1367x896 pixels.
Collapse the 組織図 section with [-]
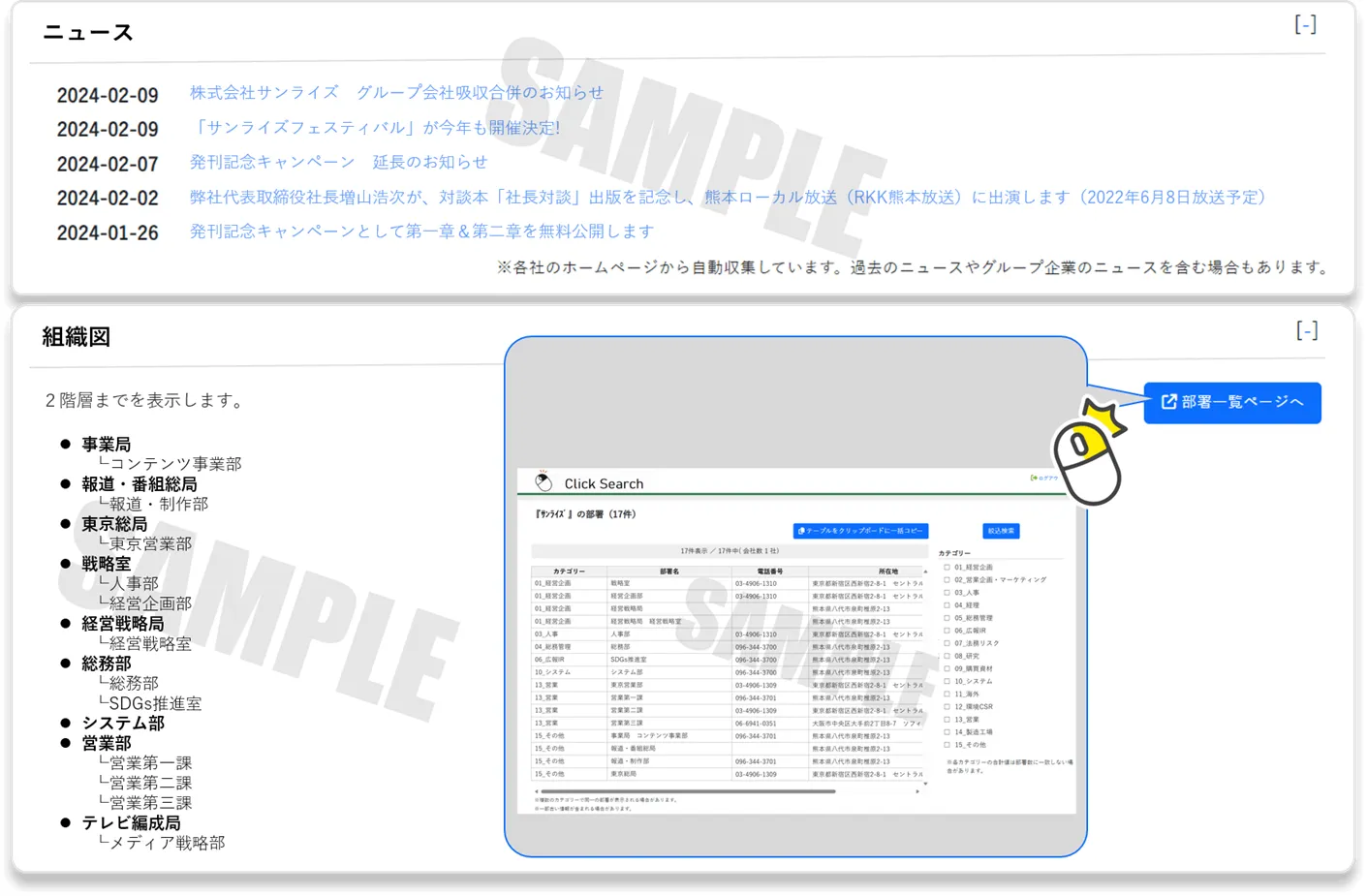click(x=1306, y=331)
